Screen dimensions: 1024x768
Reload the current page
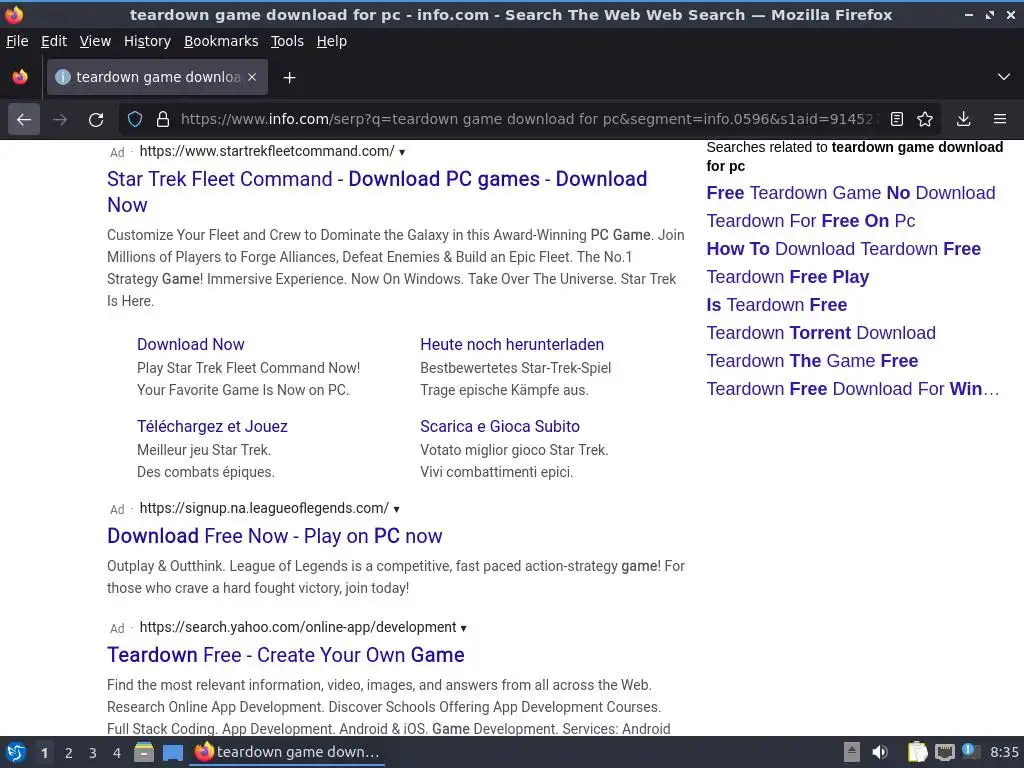click(x=96, y=119)
